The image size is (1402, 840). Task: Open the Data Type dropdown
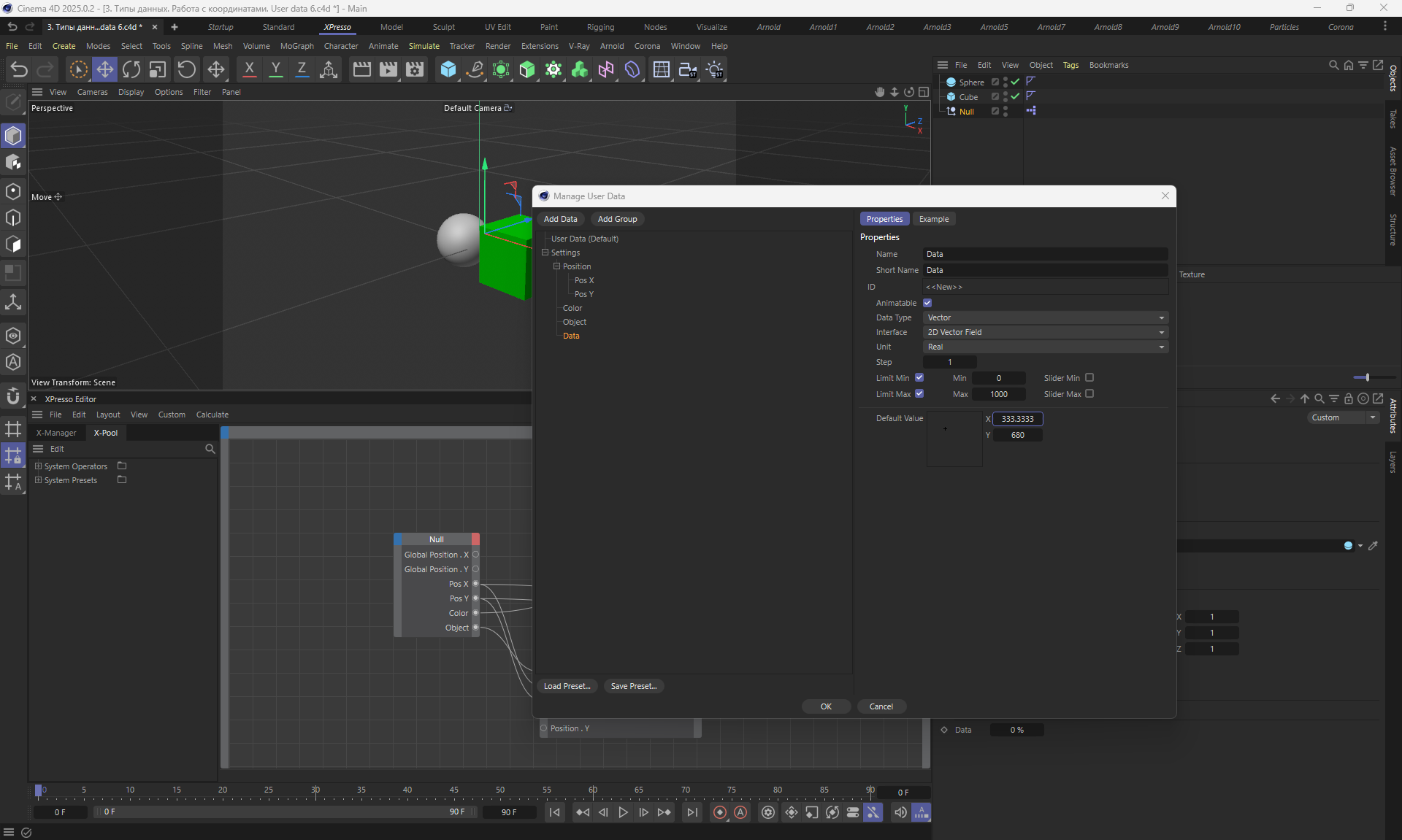pos(1045,317)
